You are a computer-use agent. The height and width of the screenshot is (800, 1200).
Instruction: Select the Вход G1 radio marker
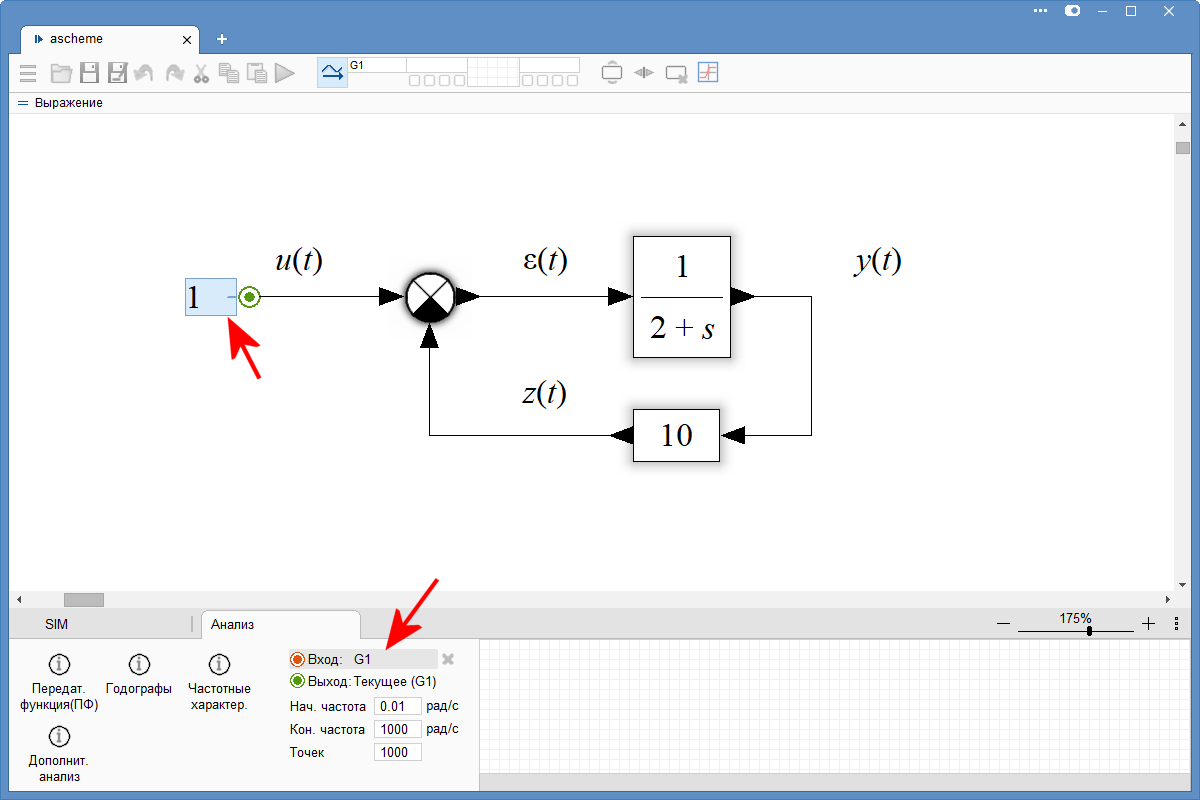(297, 660)
